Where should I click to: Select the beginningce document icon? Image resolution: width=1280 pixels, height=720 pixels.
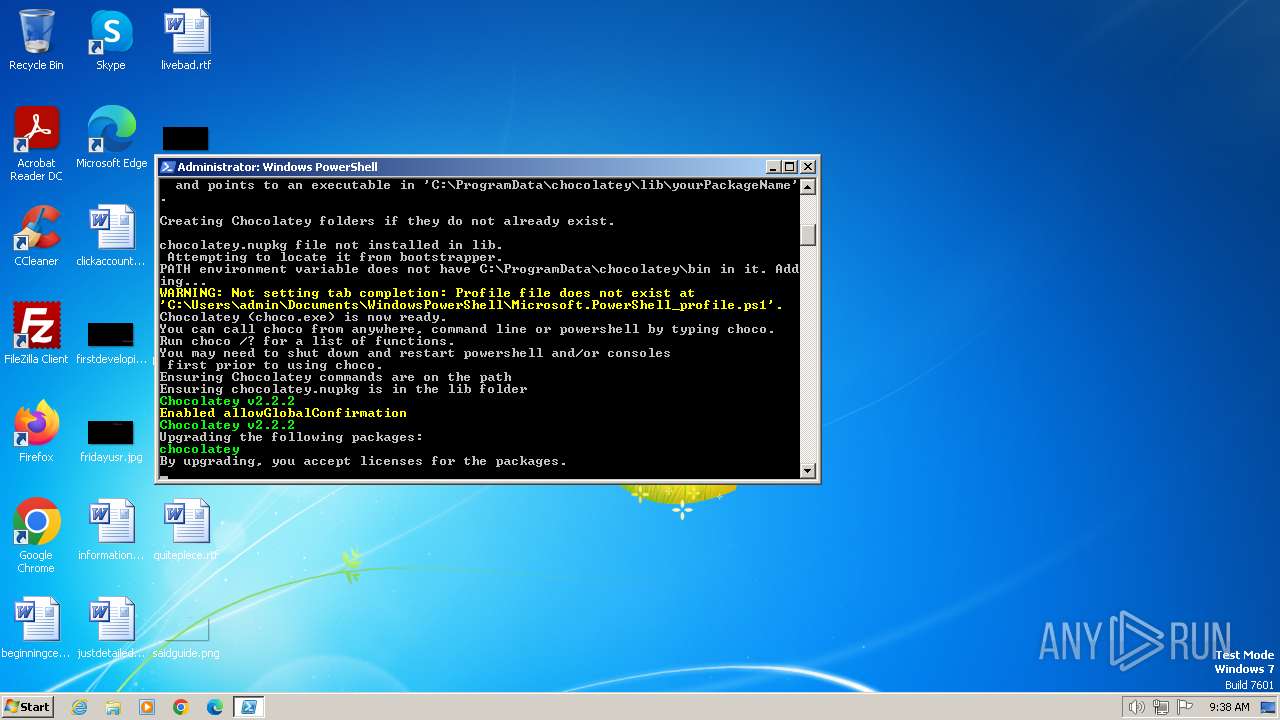point(36,628)
